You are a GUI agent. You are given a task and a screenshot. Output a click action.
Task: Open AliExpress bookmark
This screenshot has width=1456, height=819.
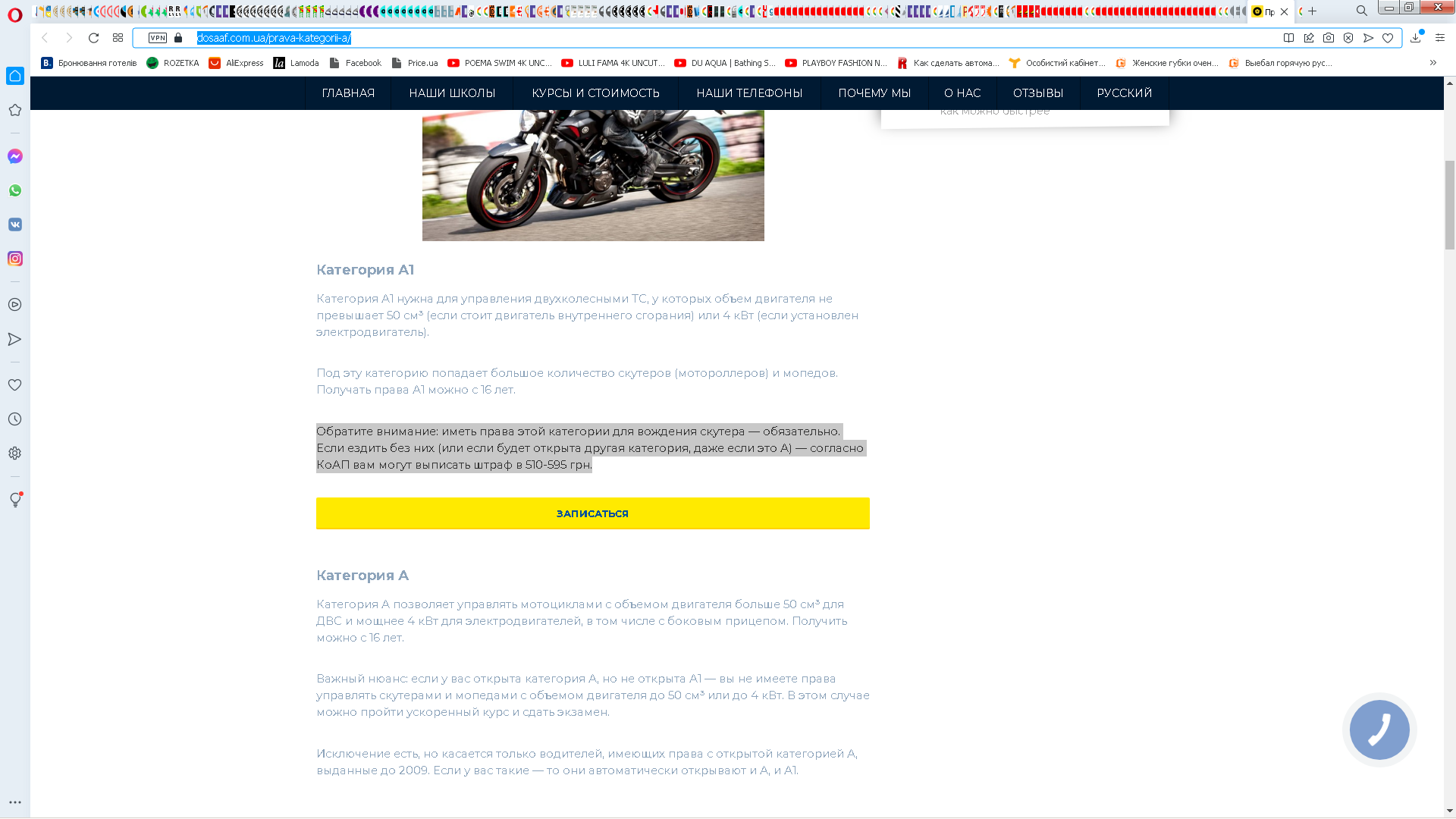coord(236,63)
